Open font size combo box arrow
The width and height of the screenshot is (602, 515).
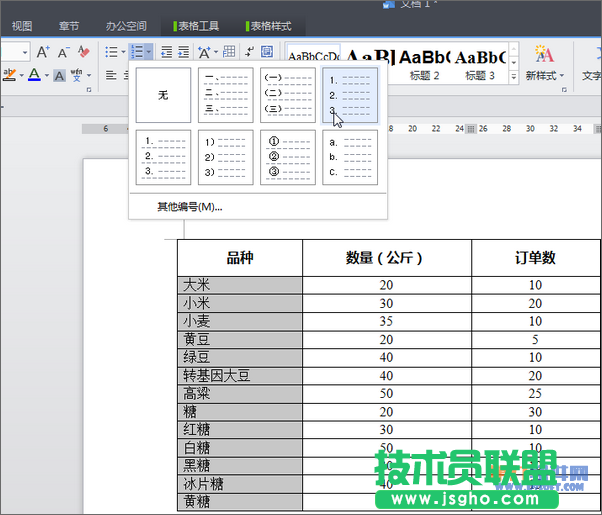click(x=25, y=52)
